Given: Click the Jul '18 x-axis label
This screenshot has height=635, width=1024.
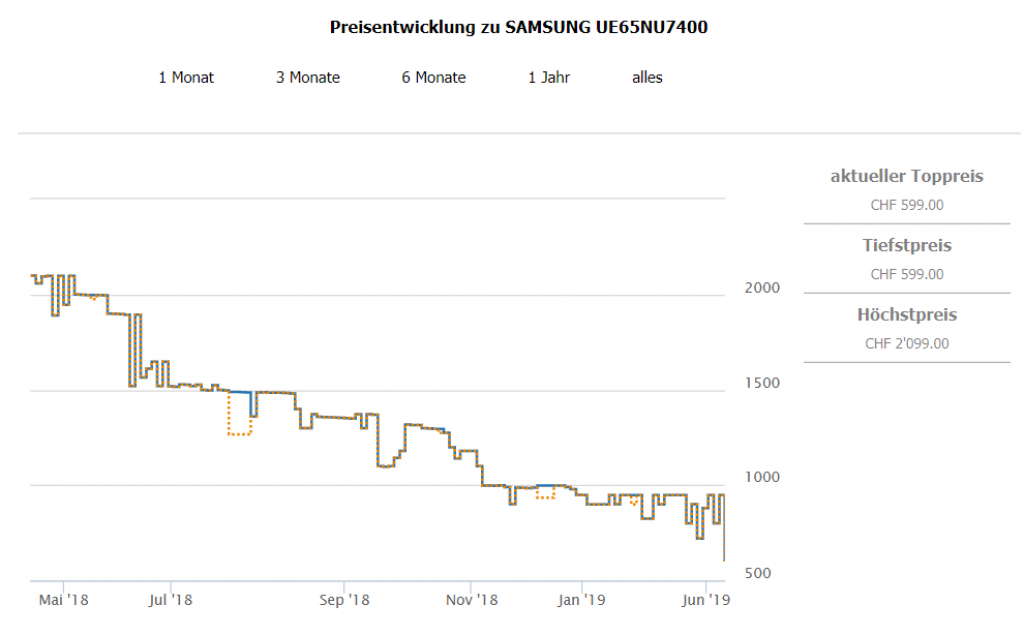Looking at the screenshot, I should coord(170,600).
